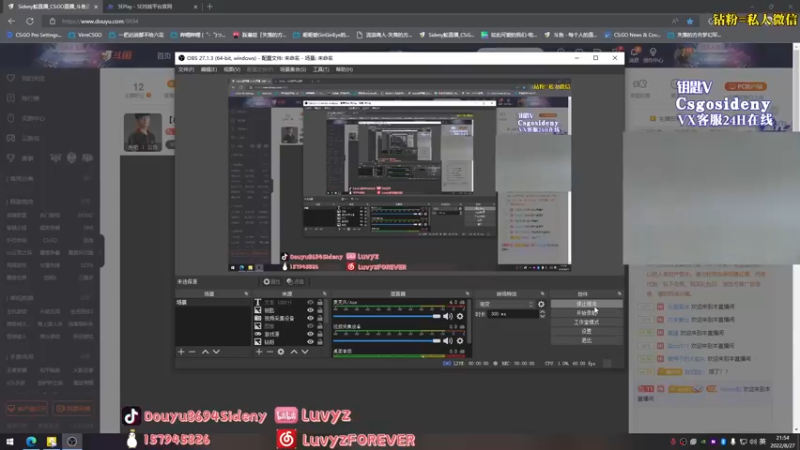Click the transition duration 300 ms field
This screenshot has width=800, height=450.
(513, 314)
